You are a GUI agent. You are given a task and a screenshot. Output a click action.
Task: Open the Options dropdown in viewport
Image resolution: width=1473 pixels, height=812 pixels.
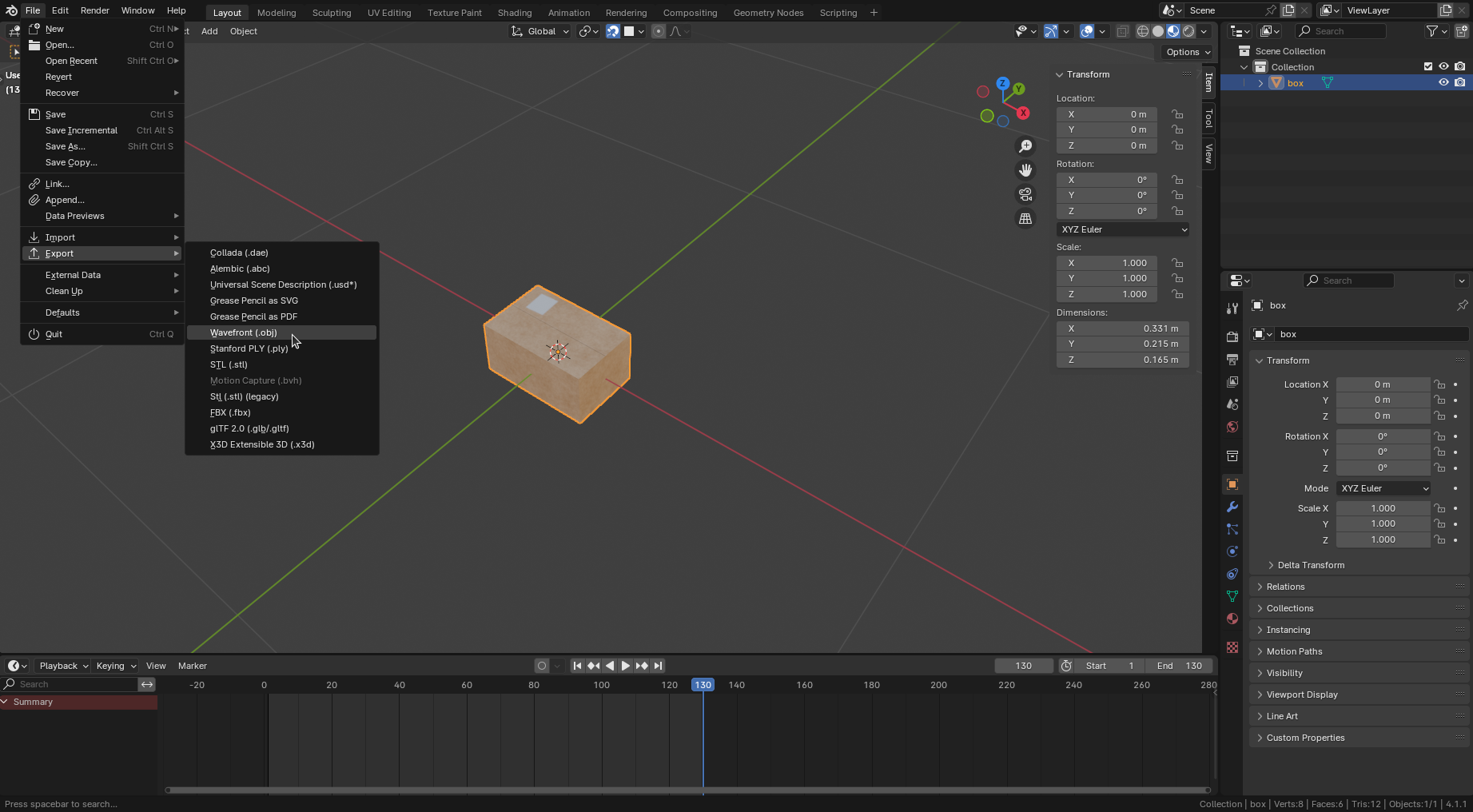pyautogui.click(x=1188, y=52)
